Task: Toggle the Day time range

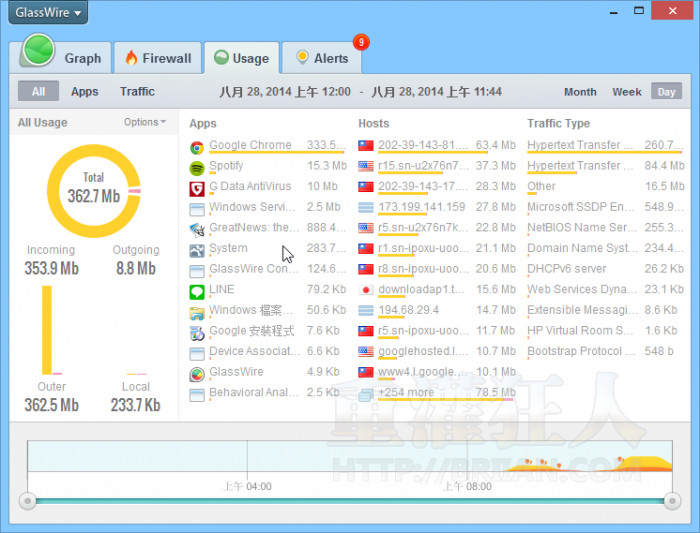Action: point(666,91)
